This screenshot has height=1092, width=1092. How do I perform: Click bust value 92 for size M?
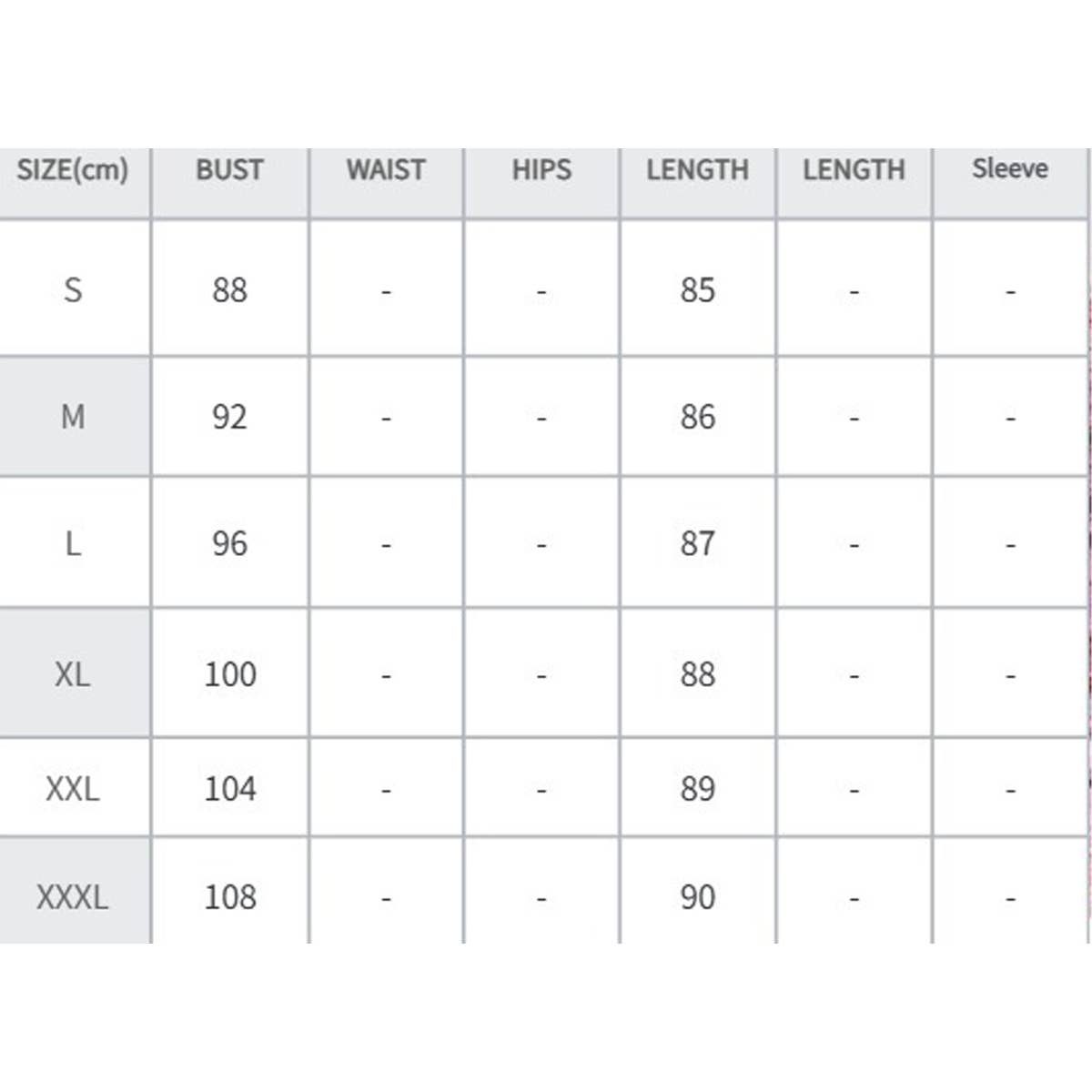tap(229, 417)
